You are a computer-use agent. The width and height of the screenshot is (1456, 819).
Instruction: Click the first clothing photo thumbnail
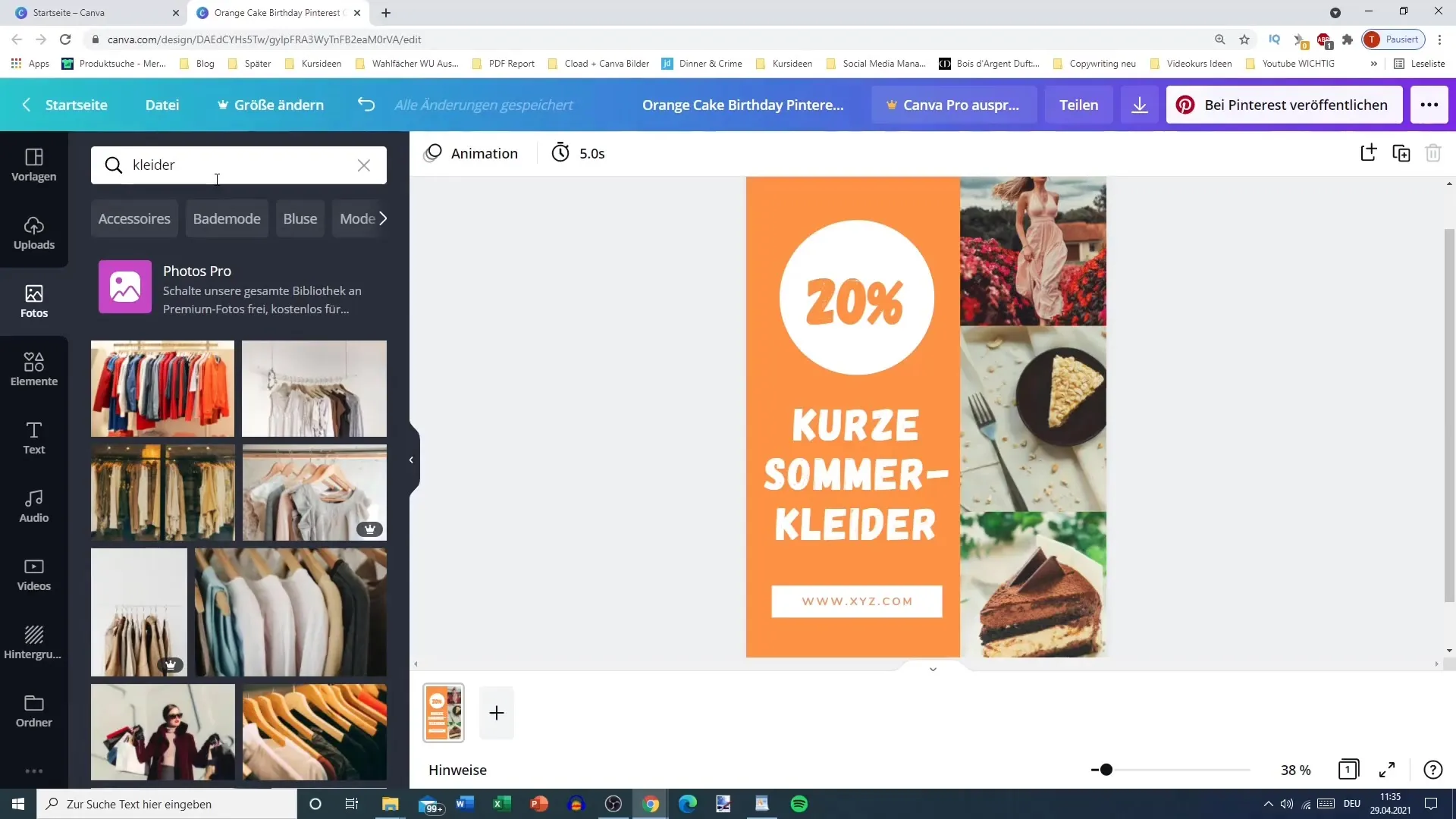[x=162, y=388]
